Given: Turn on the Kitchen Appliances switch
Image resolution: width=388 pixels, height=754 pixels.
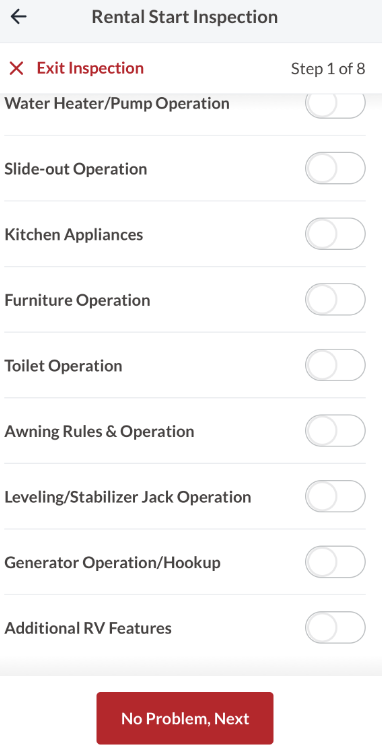Looking at the screenshot, I should point(335,234).
